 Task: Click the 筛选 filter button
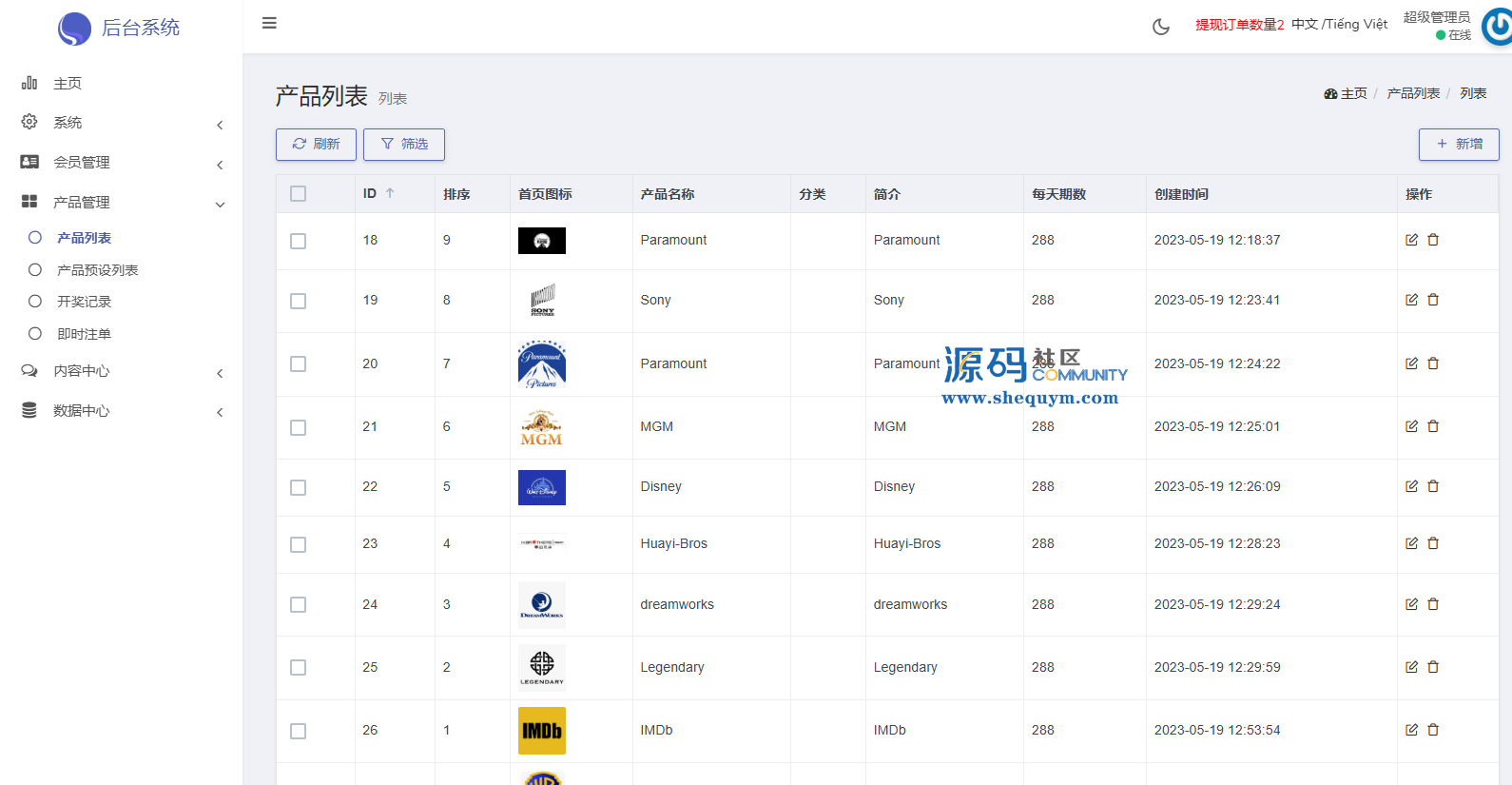[x=404, y=145]
